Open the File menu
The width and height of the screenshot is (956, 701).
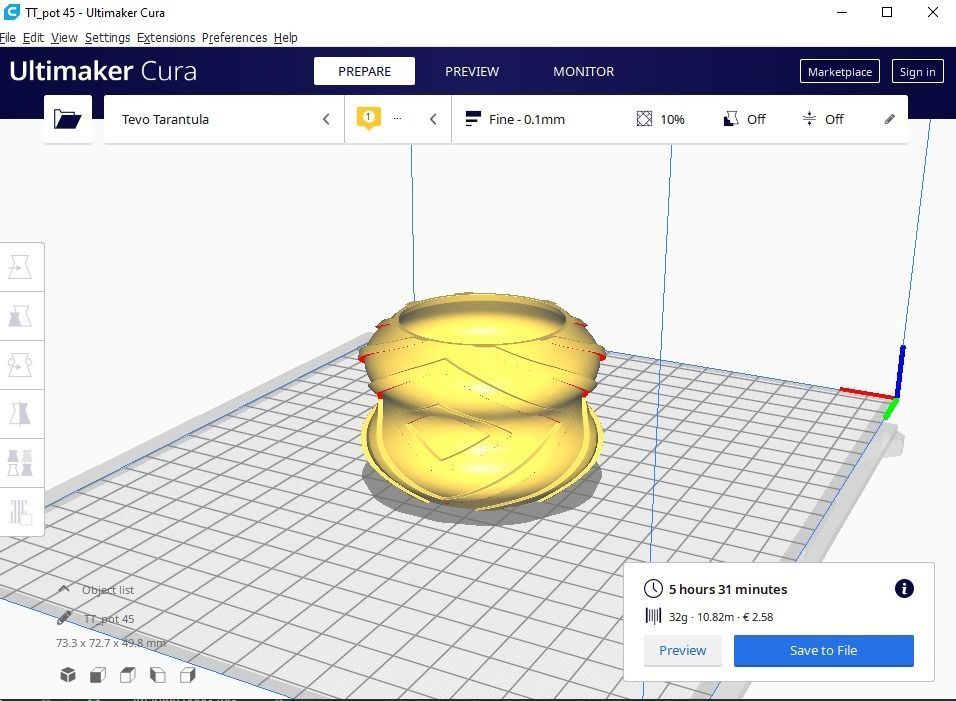8,38
